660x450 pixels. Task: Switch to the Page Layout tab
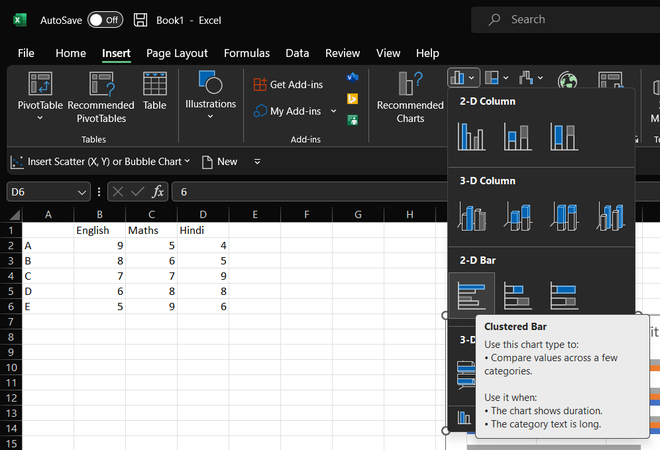177,53
